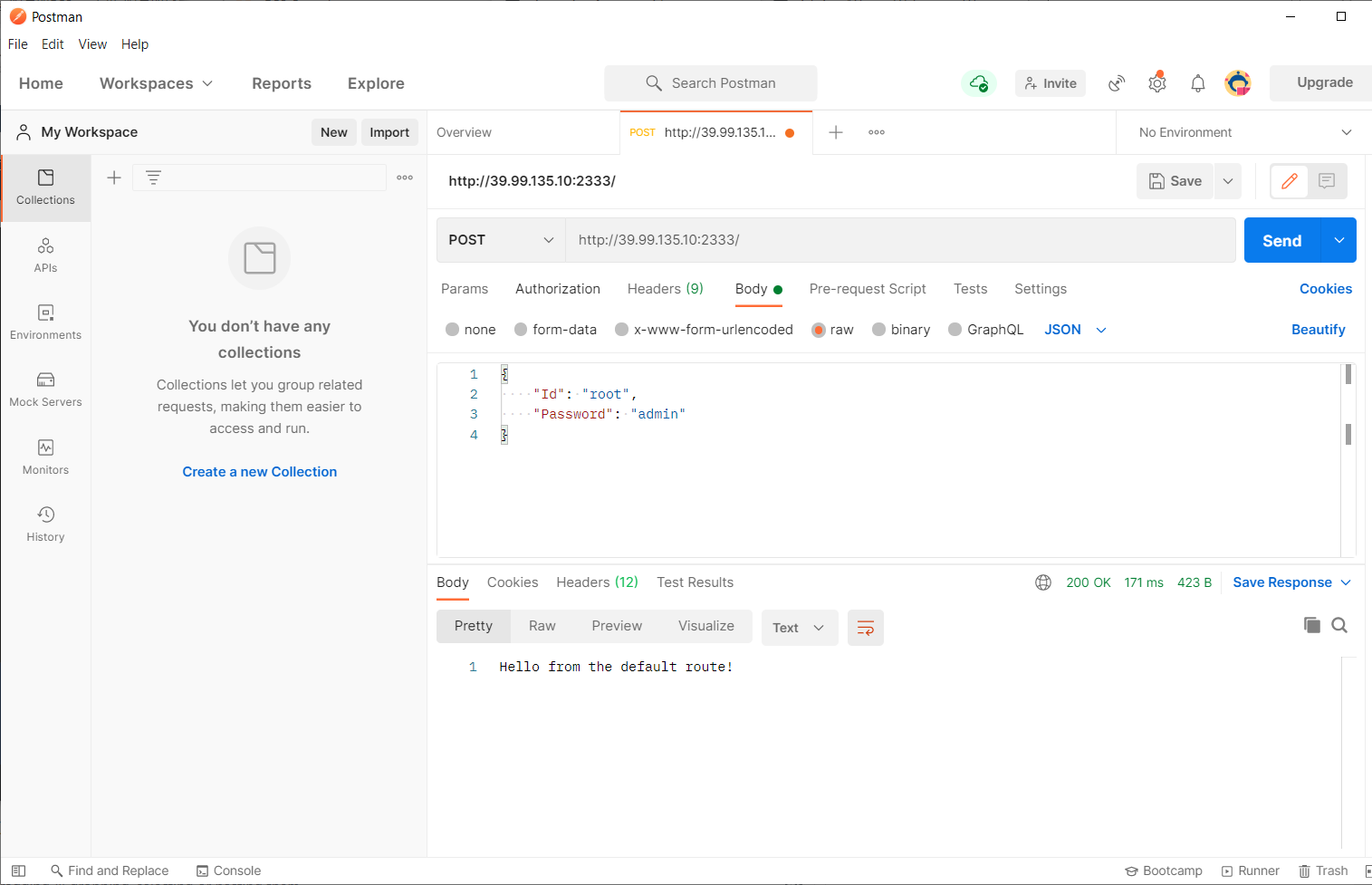1372x885 pixels.
Task: Click Create a new Collection link
Action: tap(260, 472)
